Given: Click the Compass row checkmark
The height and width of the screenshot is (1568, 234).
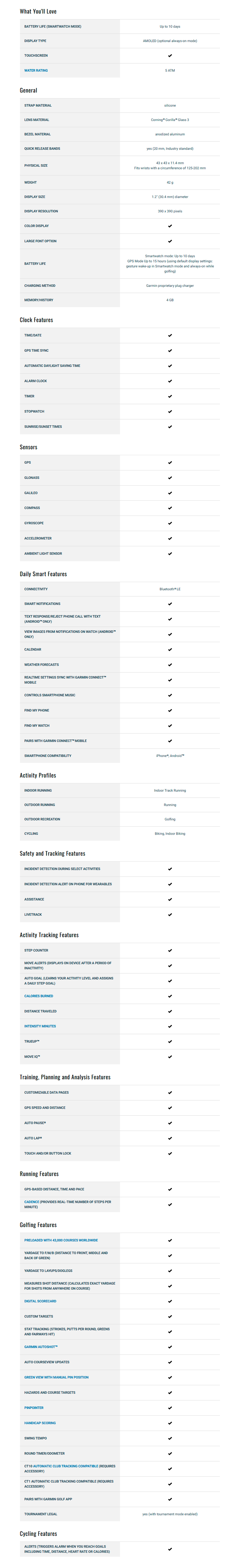Looking at the screenshot, I should pos(170,508).
